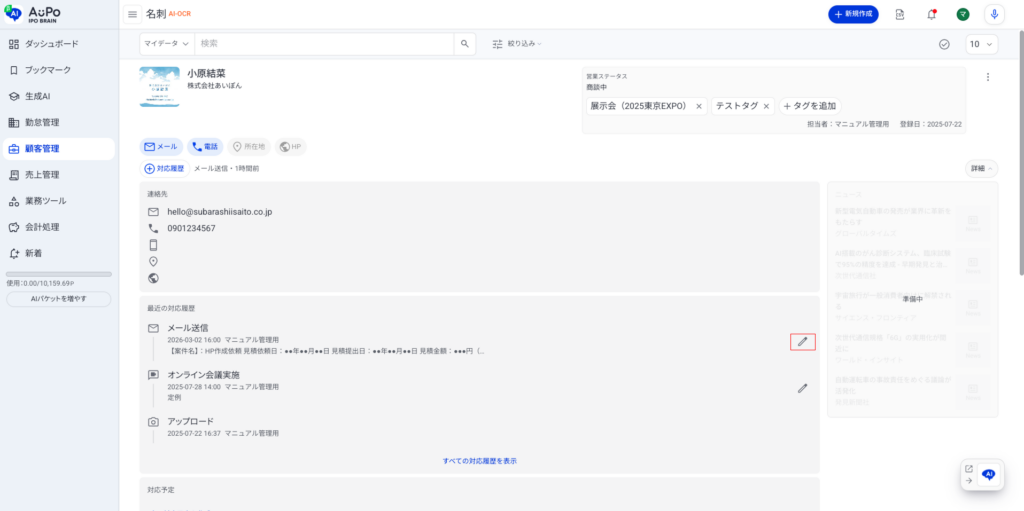
Task: Click the hamburger menu icon
Action: coord(132,14)
